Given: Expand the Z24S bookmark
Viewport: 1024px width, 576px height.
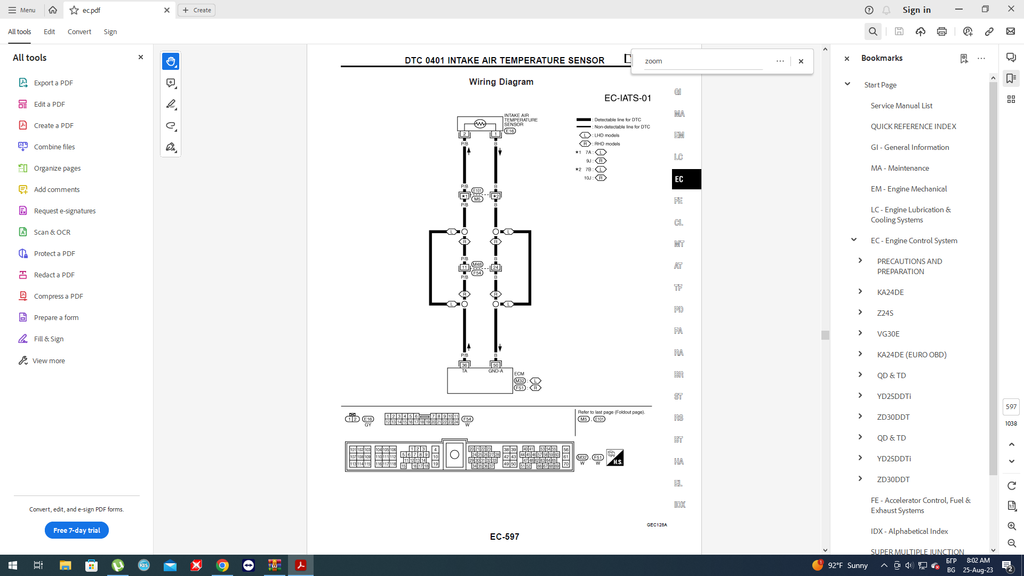Looking at the screenshot, I should click(860, 313).
